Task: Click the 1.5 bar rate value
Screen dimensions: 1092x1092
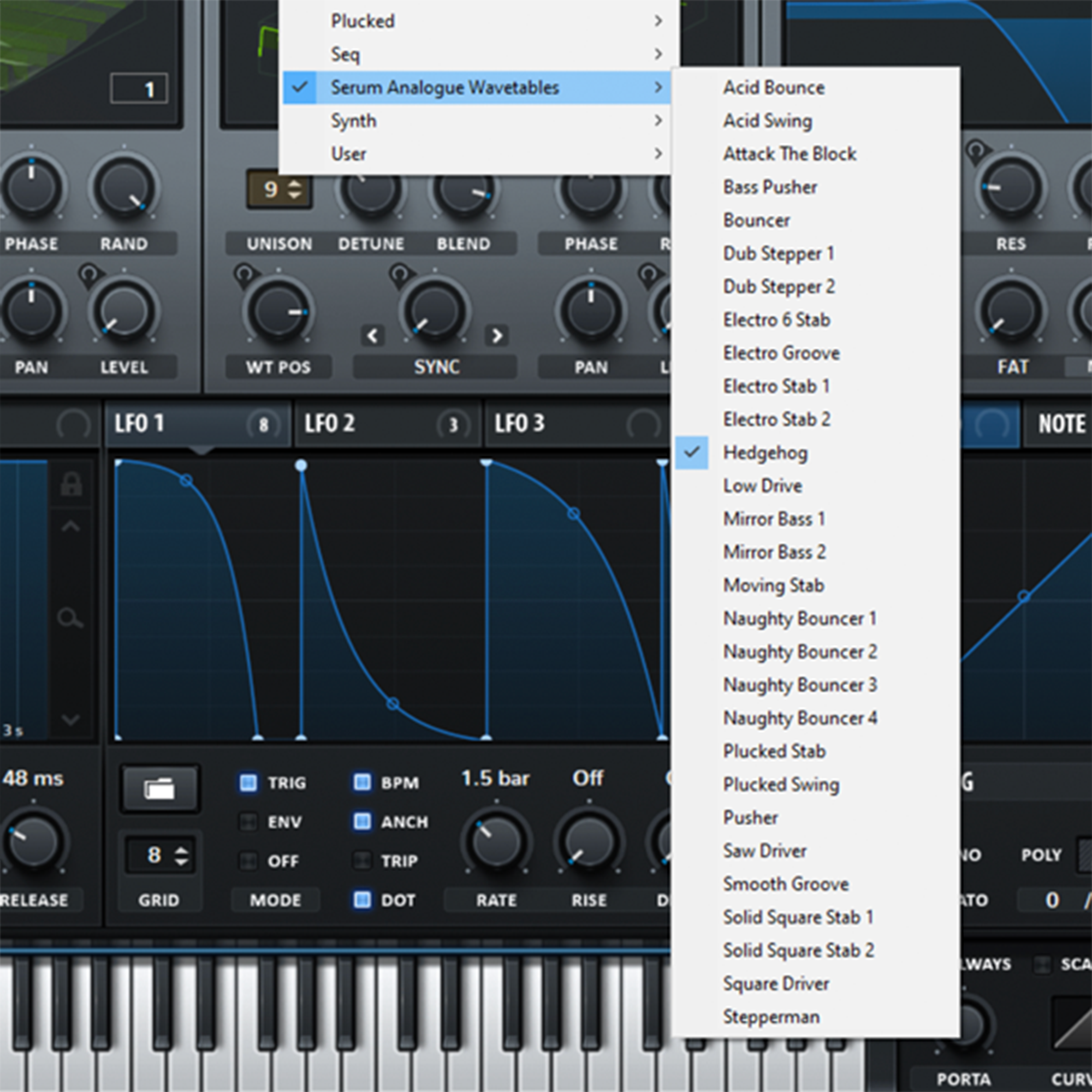Action: [495, 779]
